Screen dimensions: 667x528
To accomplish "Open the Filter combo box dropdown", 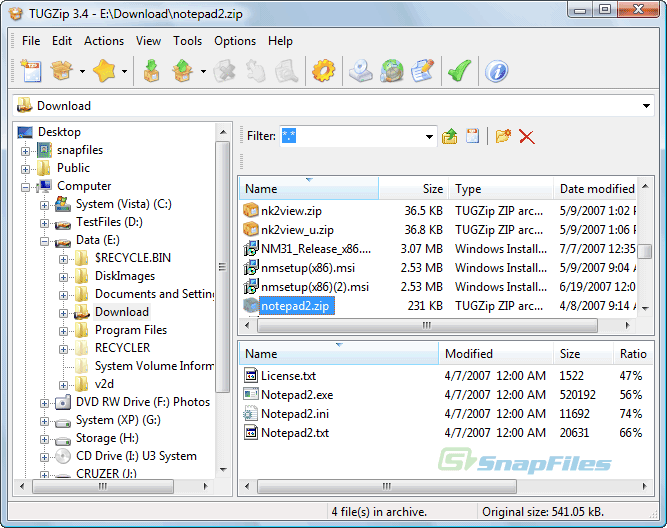I will coord(429,137).
